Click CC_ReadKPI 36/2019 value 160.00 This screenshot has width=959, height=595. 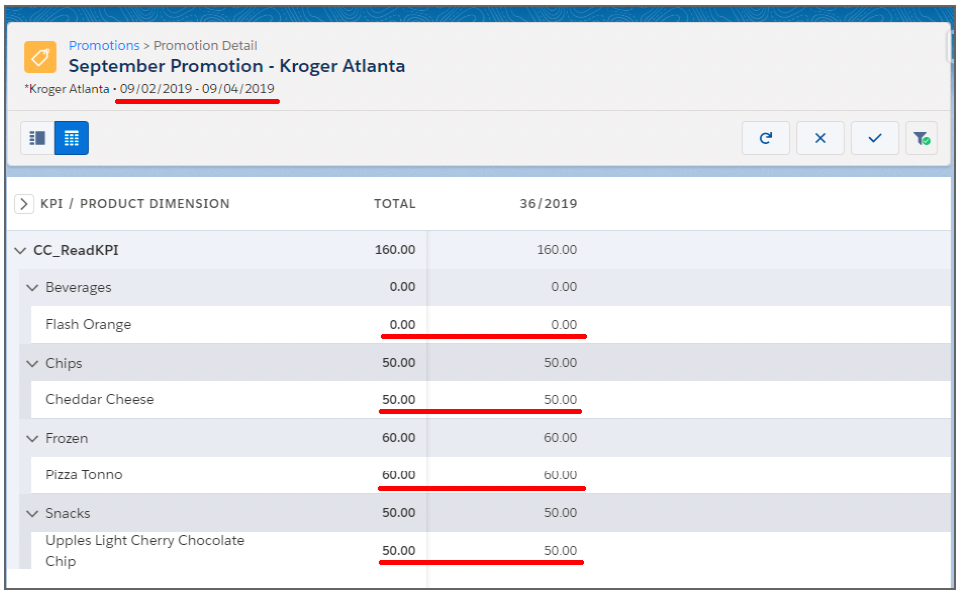[x=557, y=249]
